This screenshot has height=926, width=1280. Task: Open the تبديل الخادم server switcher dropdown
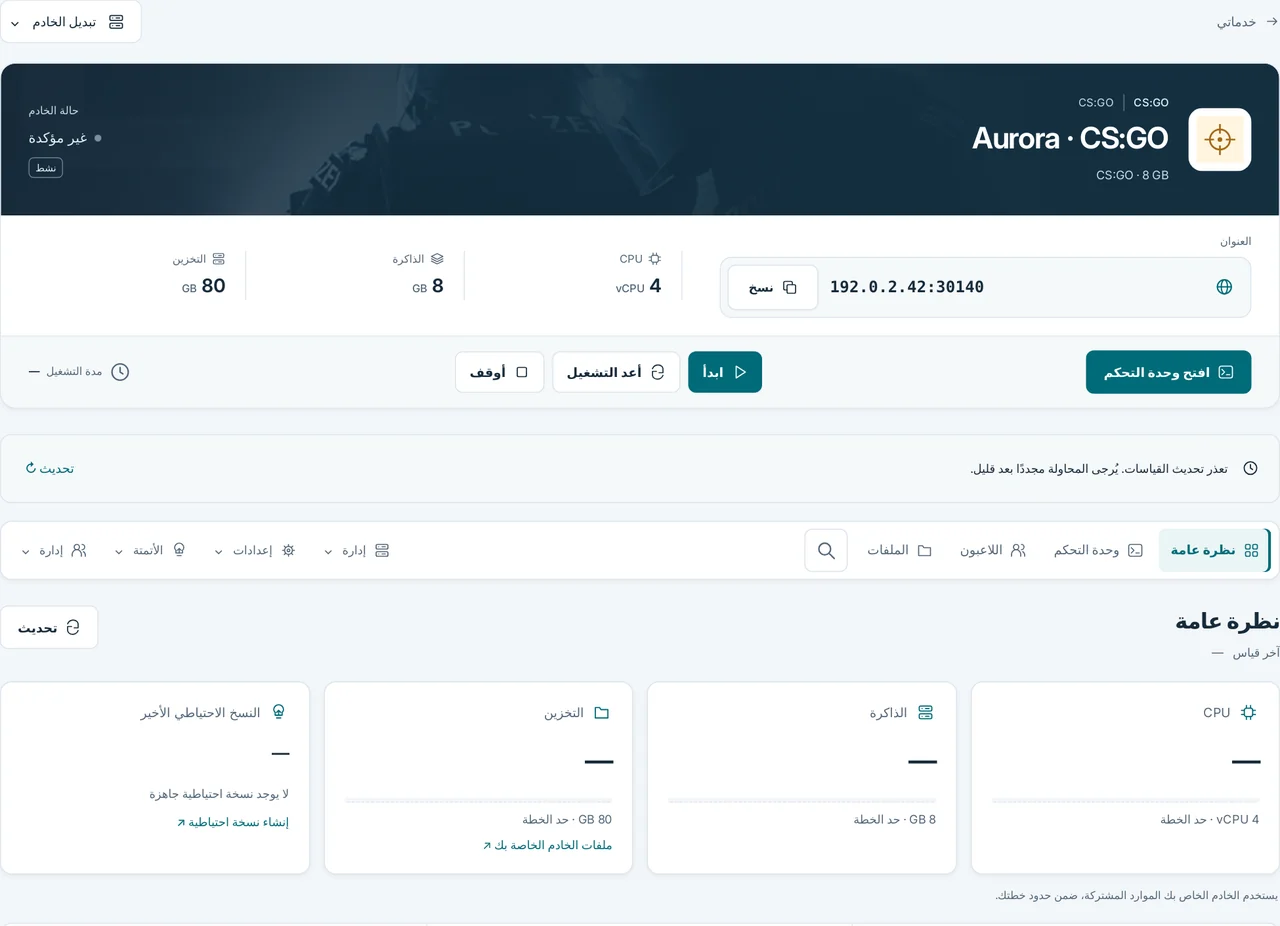point(71,22)
